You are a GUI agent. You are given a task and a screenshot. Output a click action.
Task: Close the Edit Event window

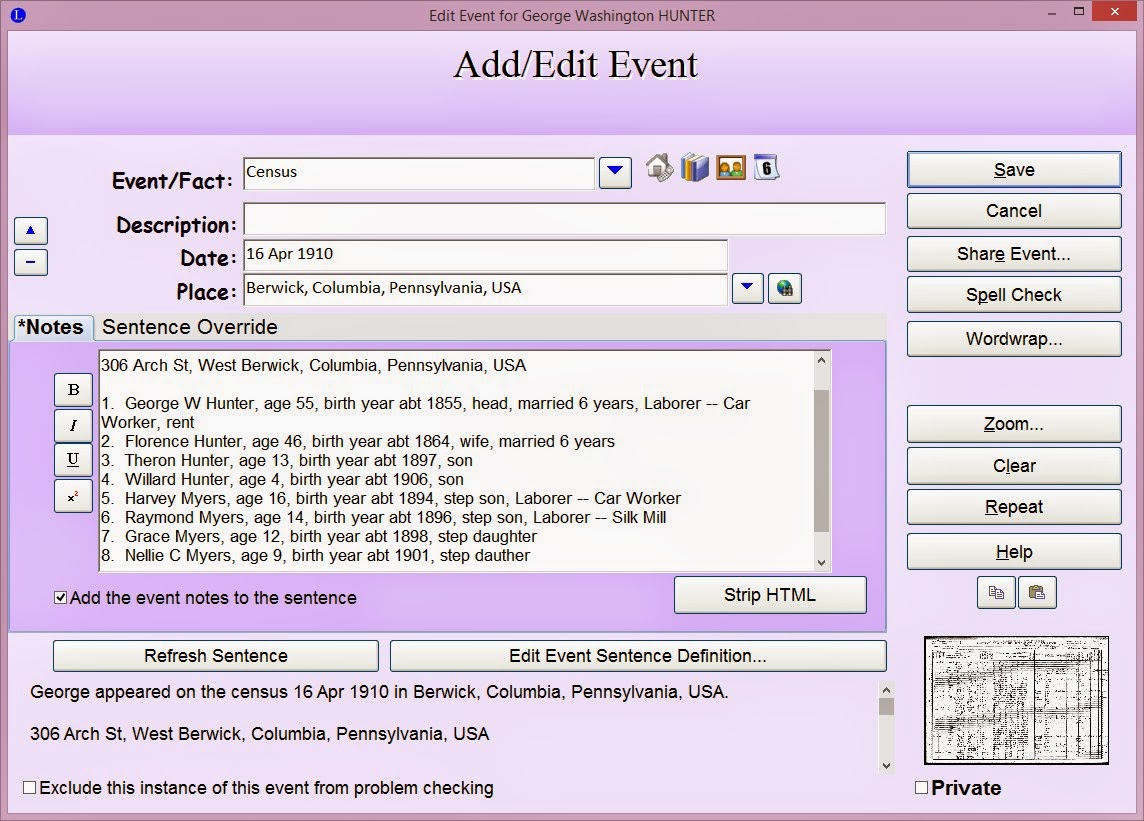1115,12
